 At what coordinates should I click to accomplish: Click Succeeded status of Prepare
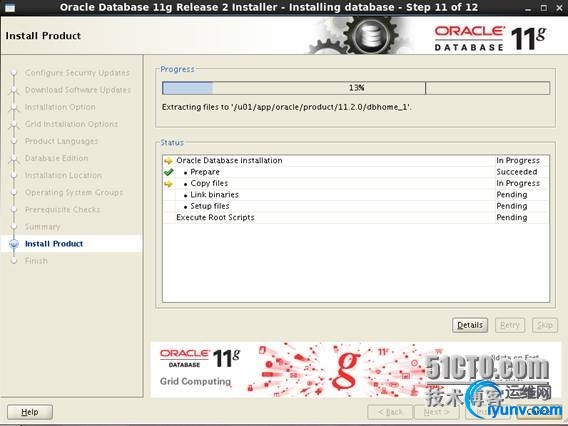(517, 172)
